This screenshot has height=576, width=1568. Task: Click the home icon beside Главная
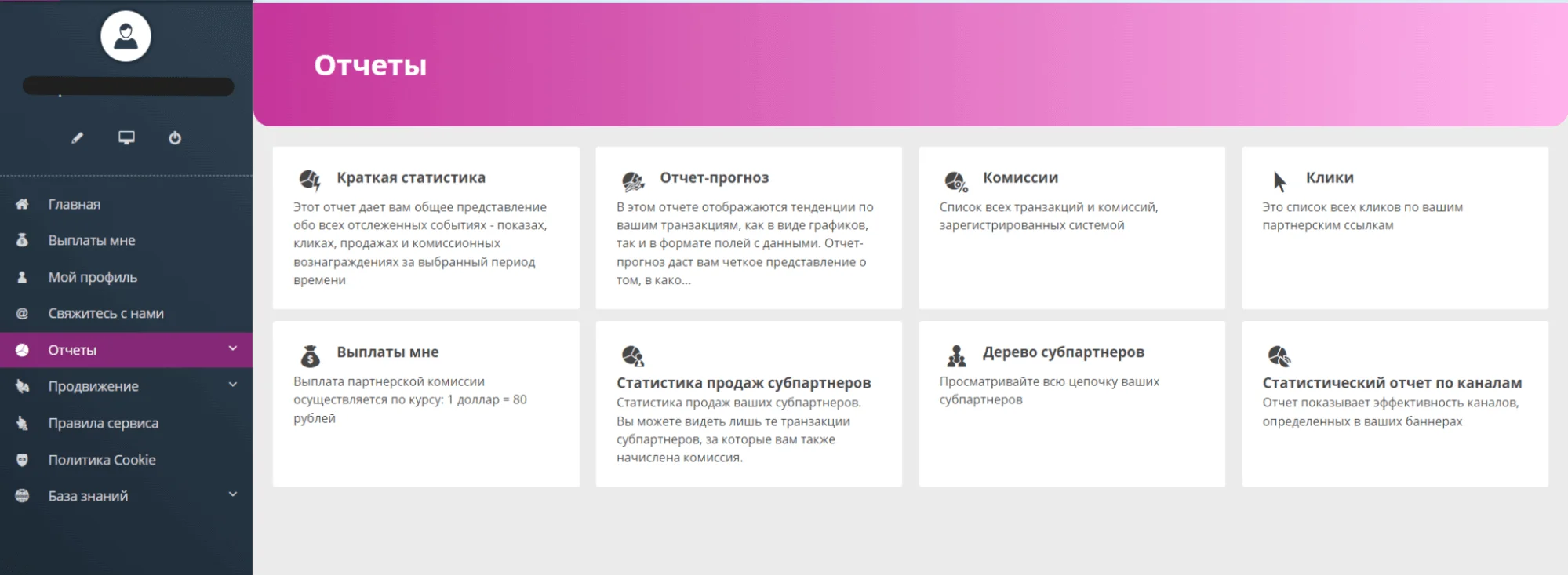(22, 204)
